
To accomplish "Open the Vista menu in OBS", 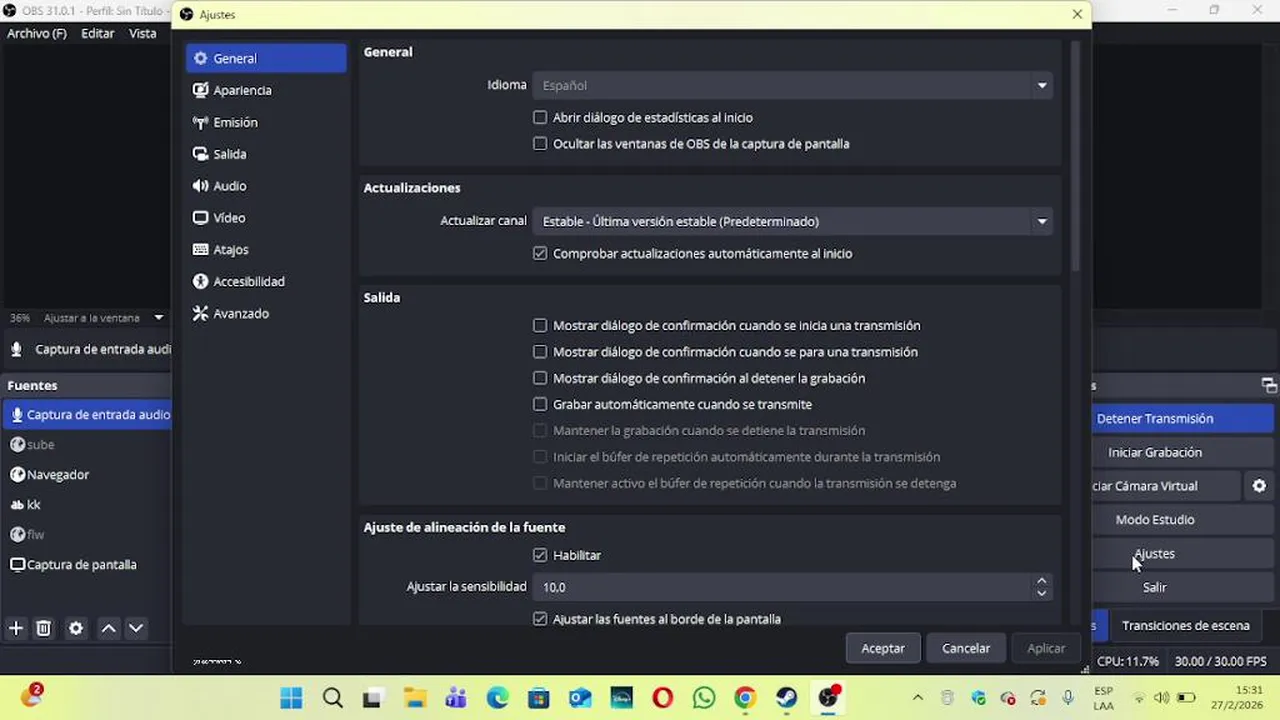I will (143, 33).
